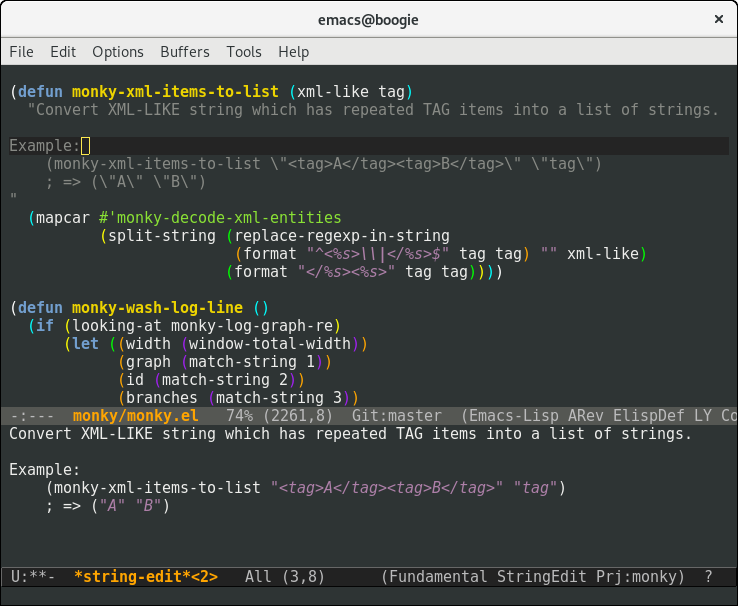Image resolution: width=738 pixels, height=606 pixels.
Task: Click the monky/monky.el buffer name in mode line
Action: (x=136, y=416)
